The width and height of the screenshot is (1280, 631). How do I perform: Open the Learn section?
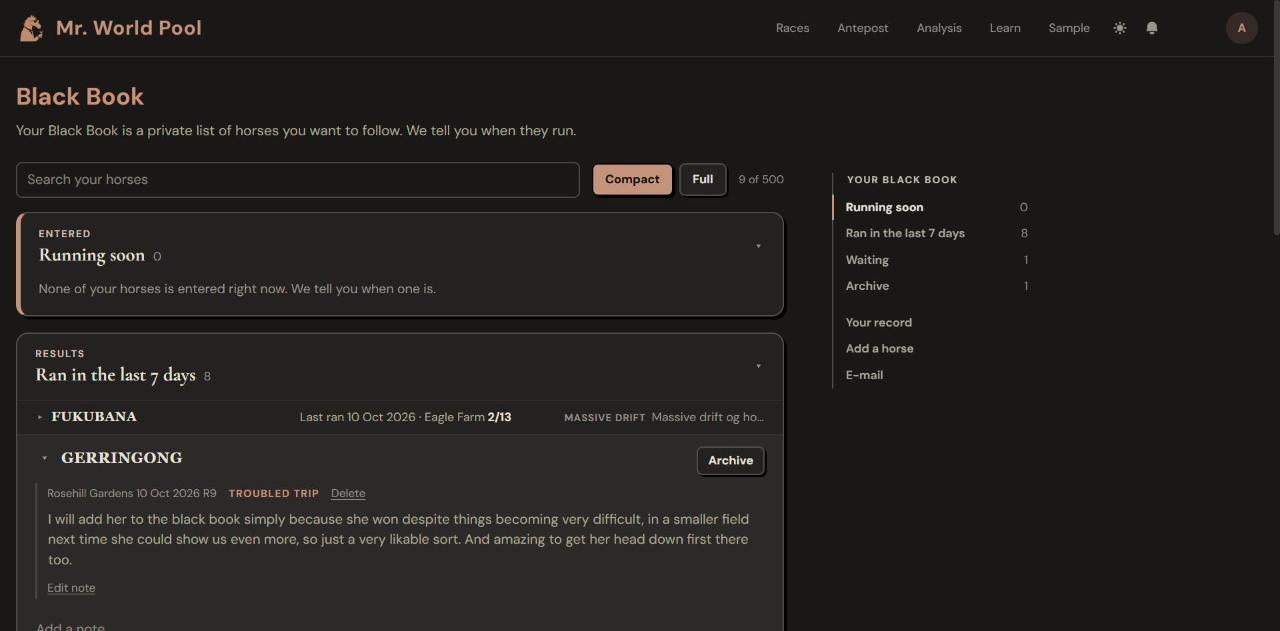click(1005, 28)
